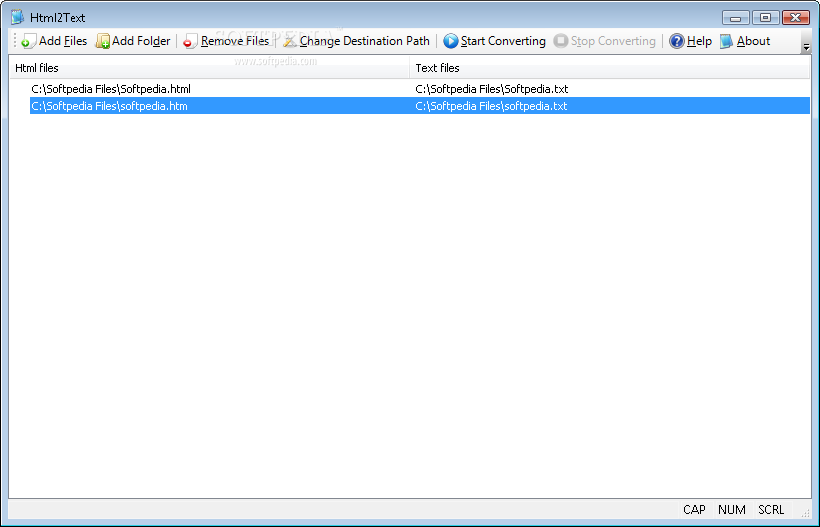Click the Html2Text title bar app icon

pyautogui.click(x=18, y=17)
